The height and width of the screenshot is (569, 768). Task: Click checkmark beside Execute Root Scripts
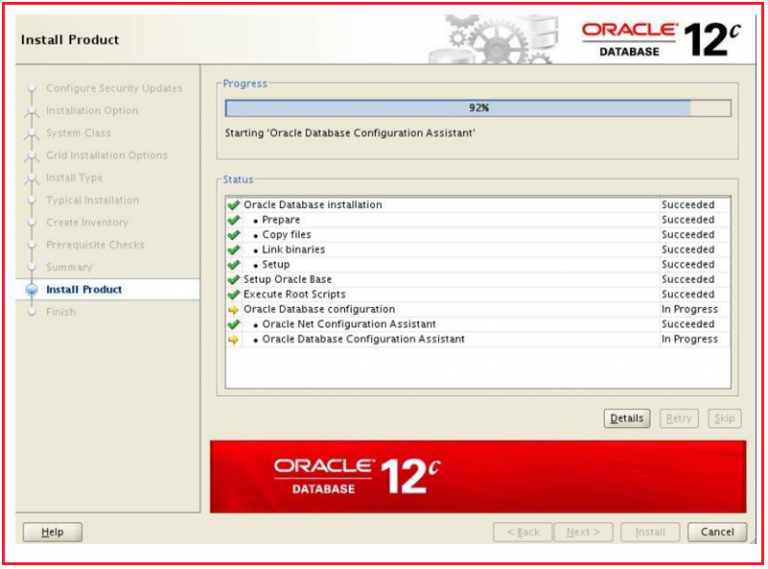tap(234, 295)
